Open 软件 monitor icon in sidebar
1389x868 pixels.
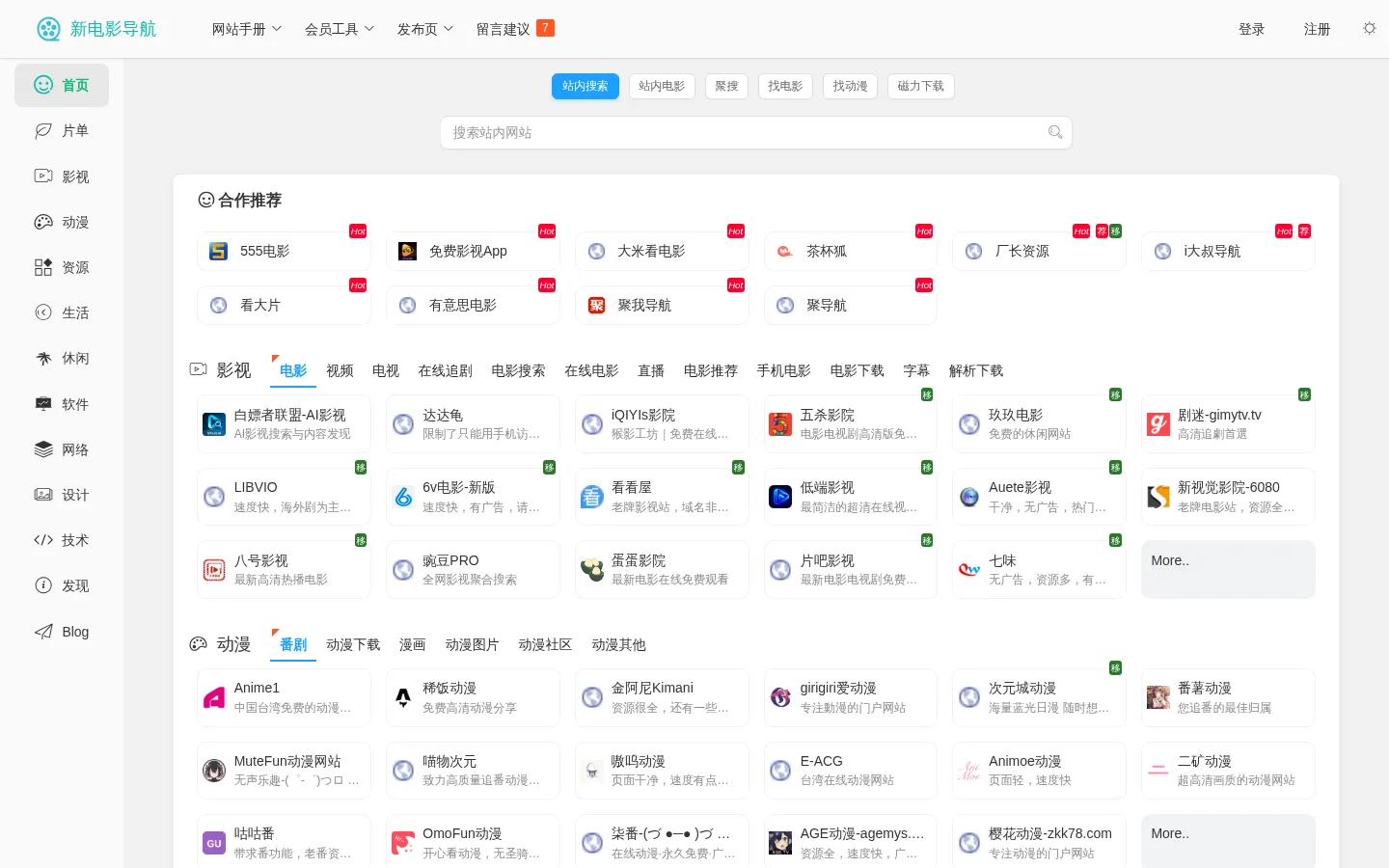tap(43, 404)
